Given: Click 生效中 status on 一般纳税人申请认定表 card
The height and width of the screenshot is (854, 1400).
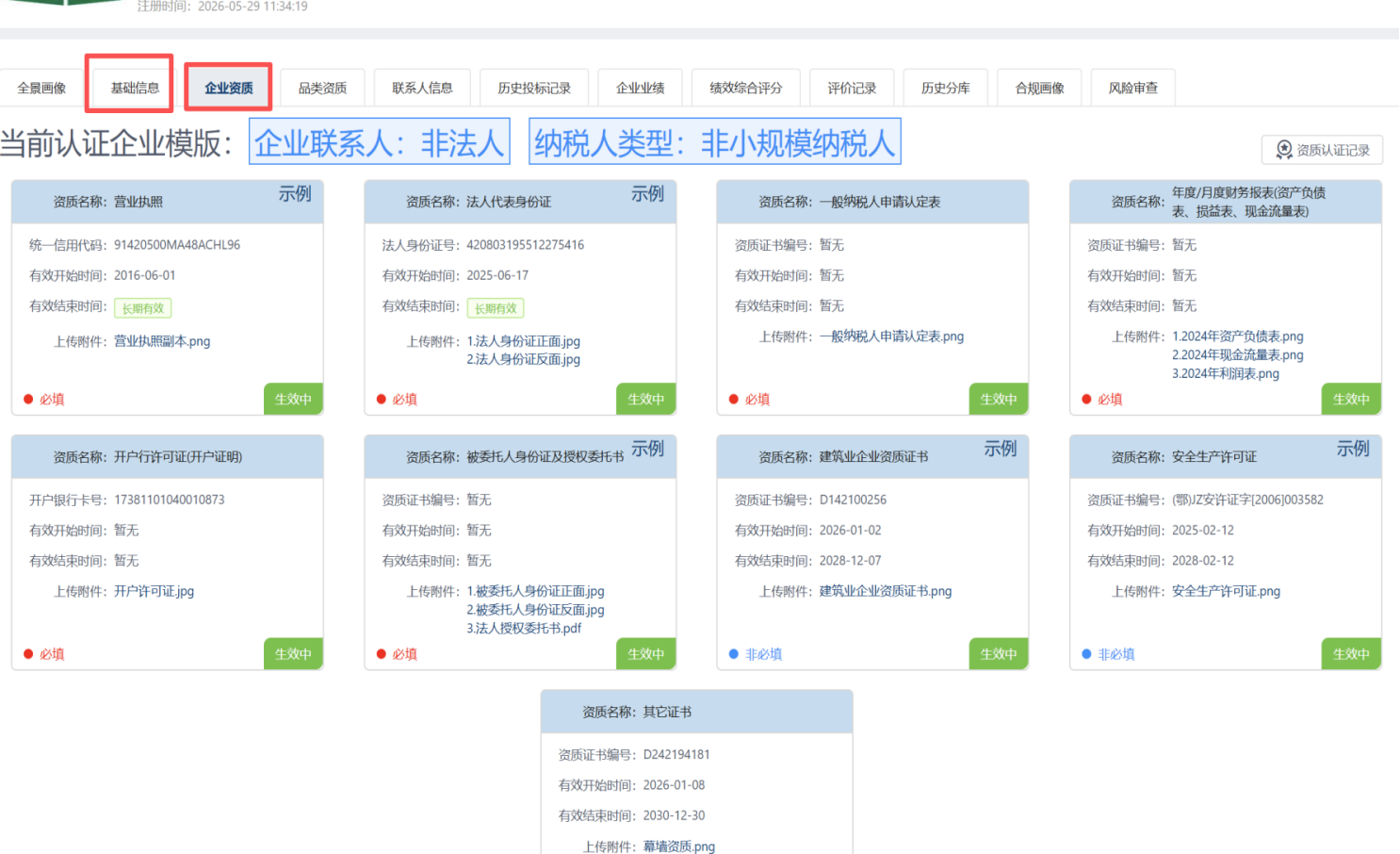Looking at the screenshot, I should tap(999, 399).
